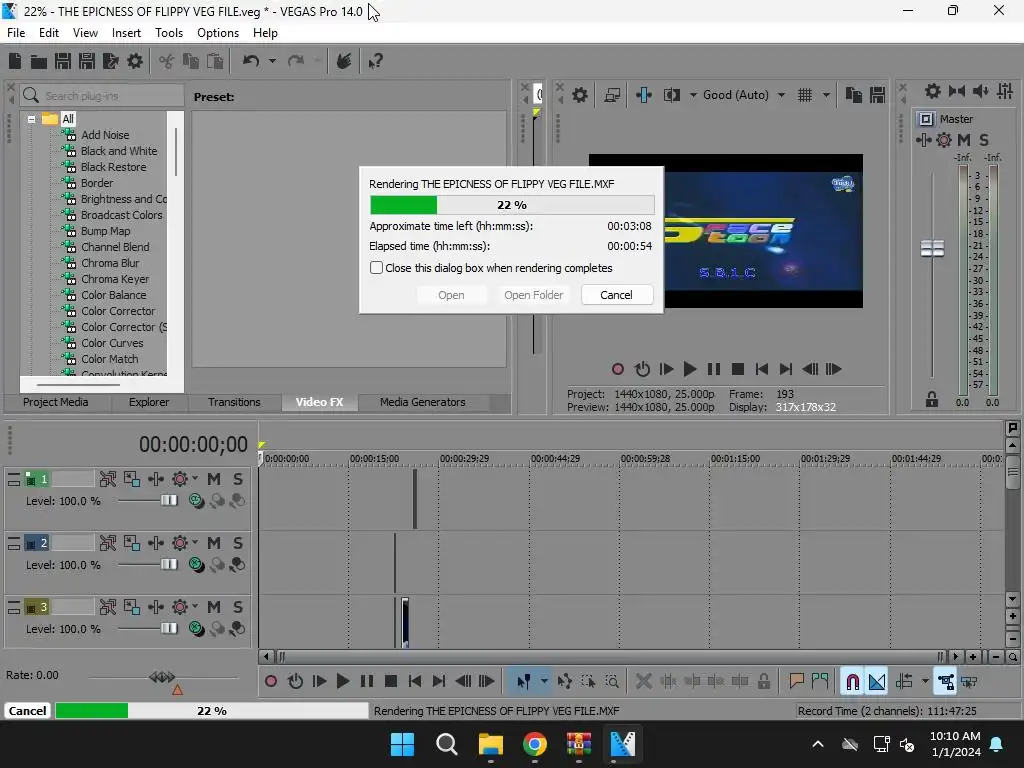Click the transport bar Pause button
Image resolution: width=1024 pixels, height=768 pixels.
[366, 681]
